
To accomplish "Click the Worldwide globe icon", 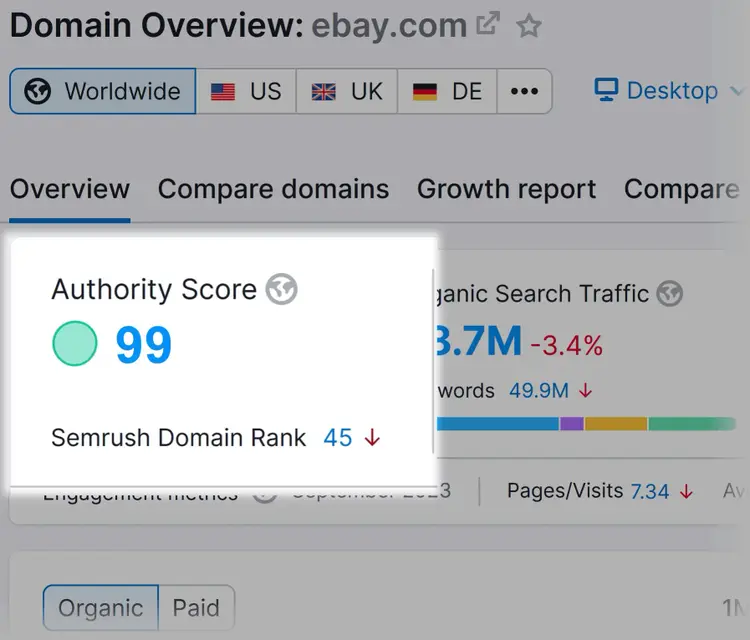I will coord(37,91).
